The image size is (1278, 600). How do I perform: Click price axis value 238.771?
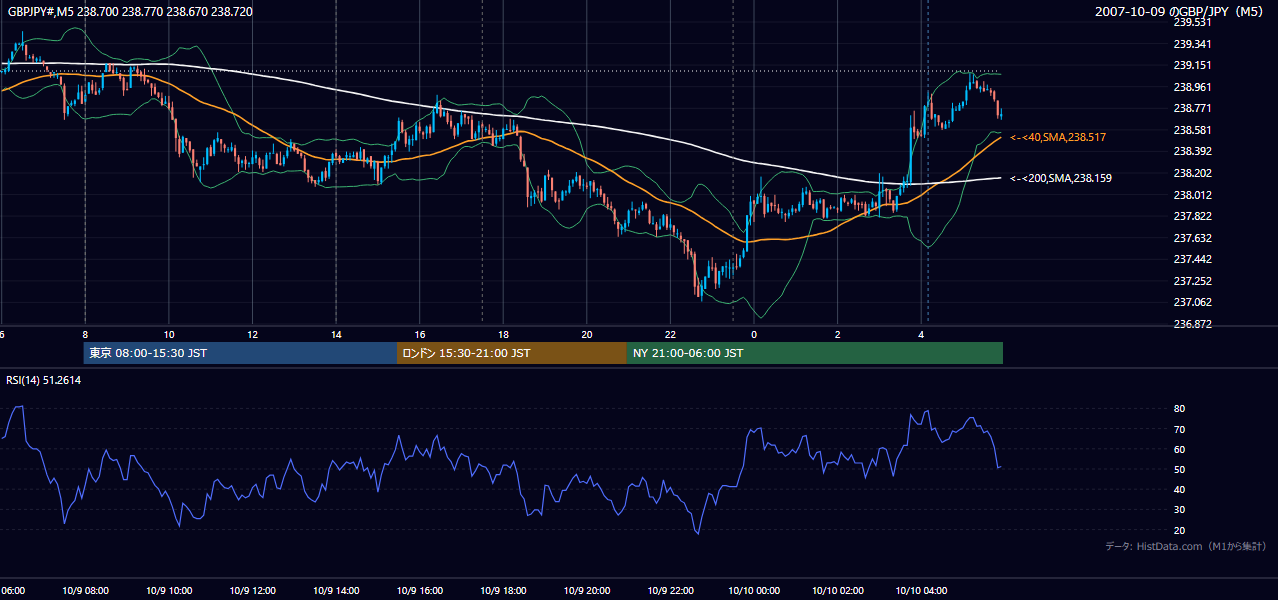click(1192, 108)
